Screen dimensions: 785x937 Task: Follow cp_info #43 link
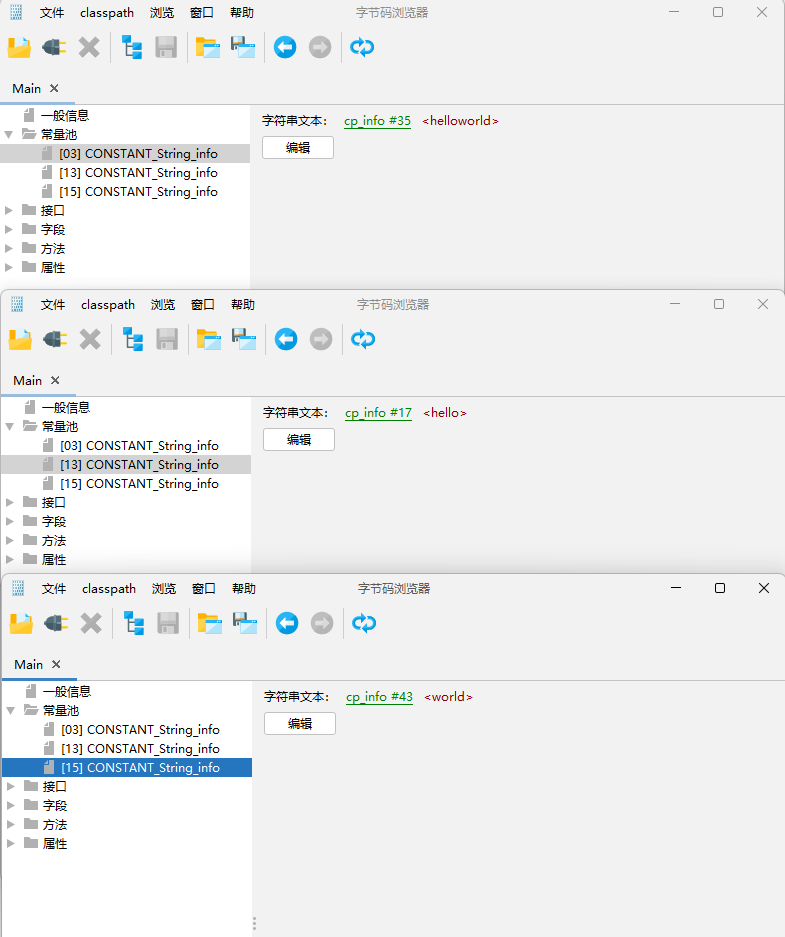pyautogui.click(x=380, y=697)
